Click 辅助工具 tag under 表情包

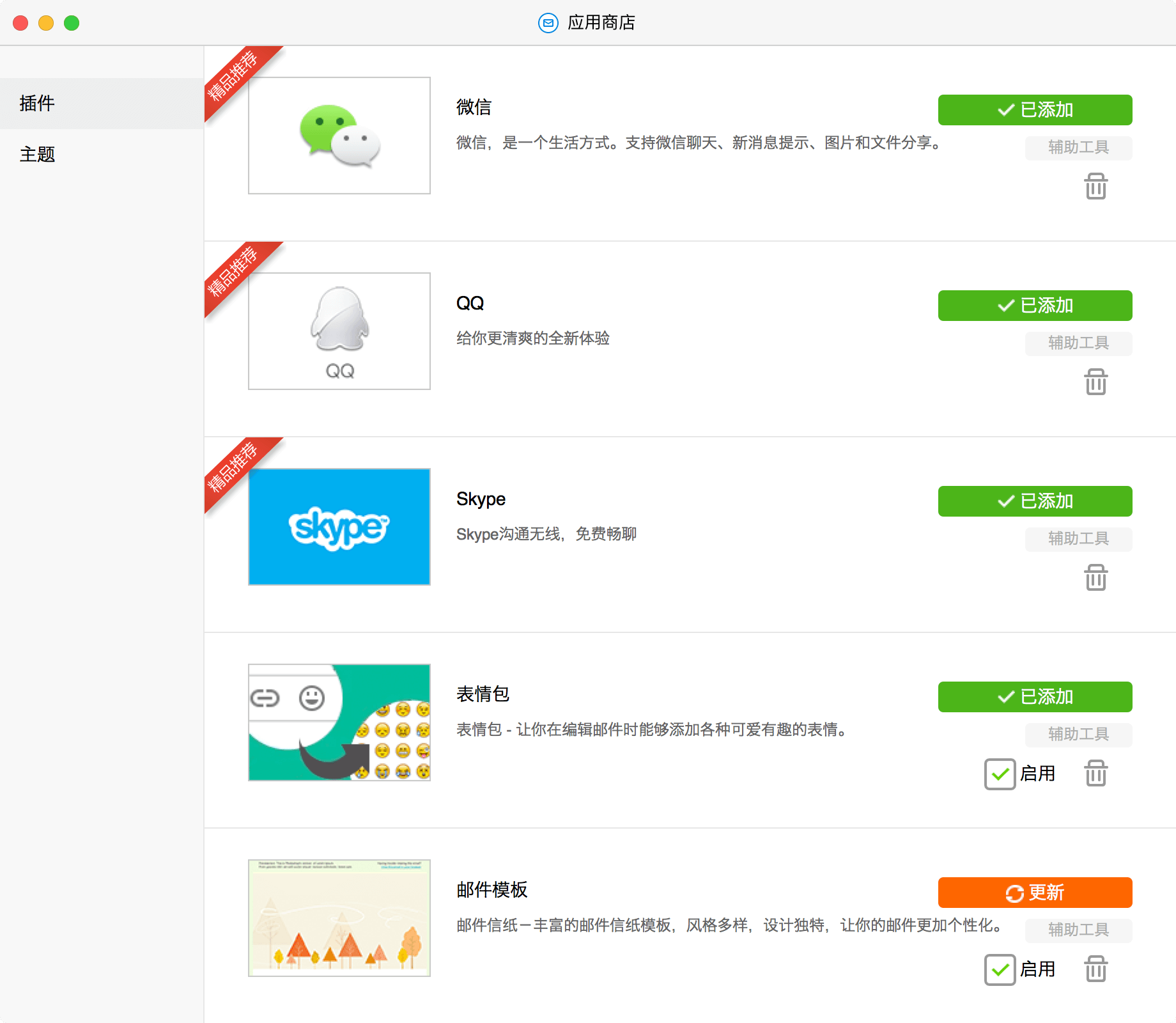click(x=1078, y=735)
